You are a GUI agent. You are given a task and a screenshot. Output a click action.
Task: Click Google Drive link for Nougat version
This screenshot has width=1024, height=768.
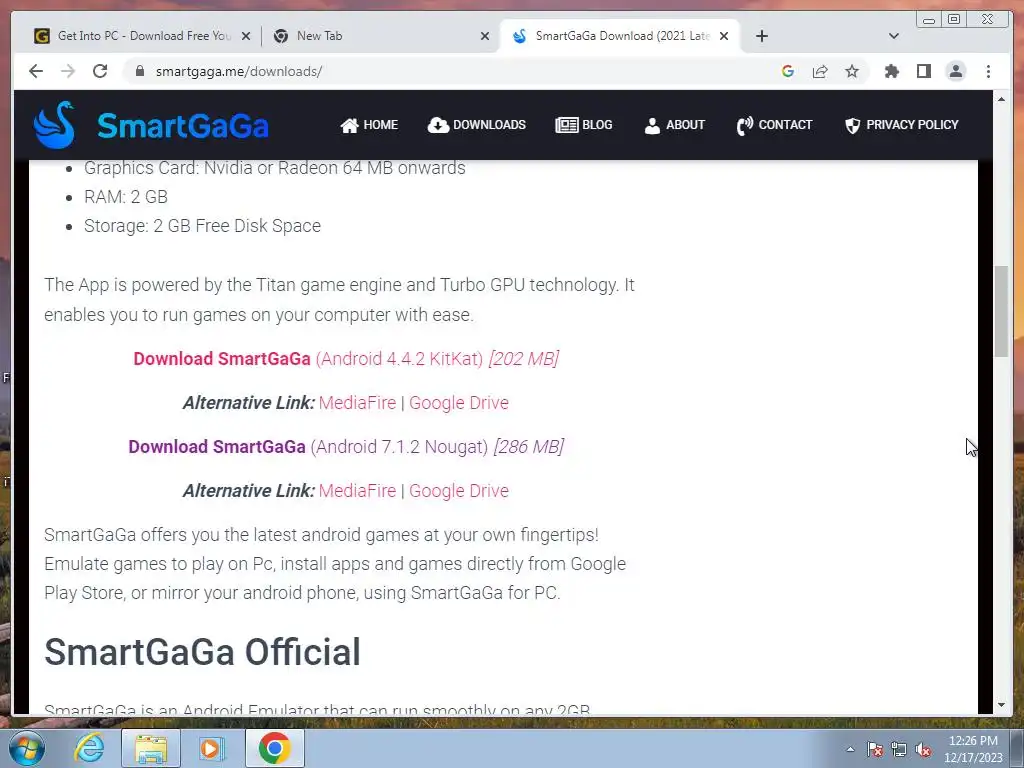click(458, 491)
